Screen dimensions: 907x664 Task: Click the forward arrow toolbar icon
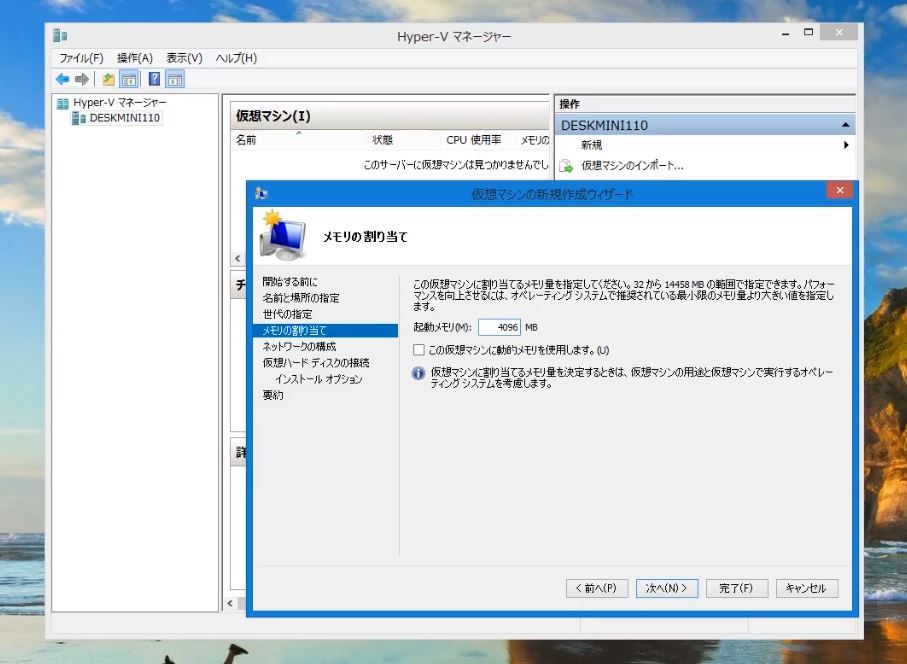pos(82,79)
